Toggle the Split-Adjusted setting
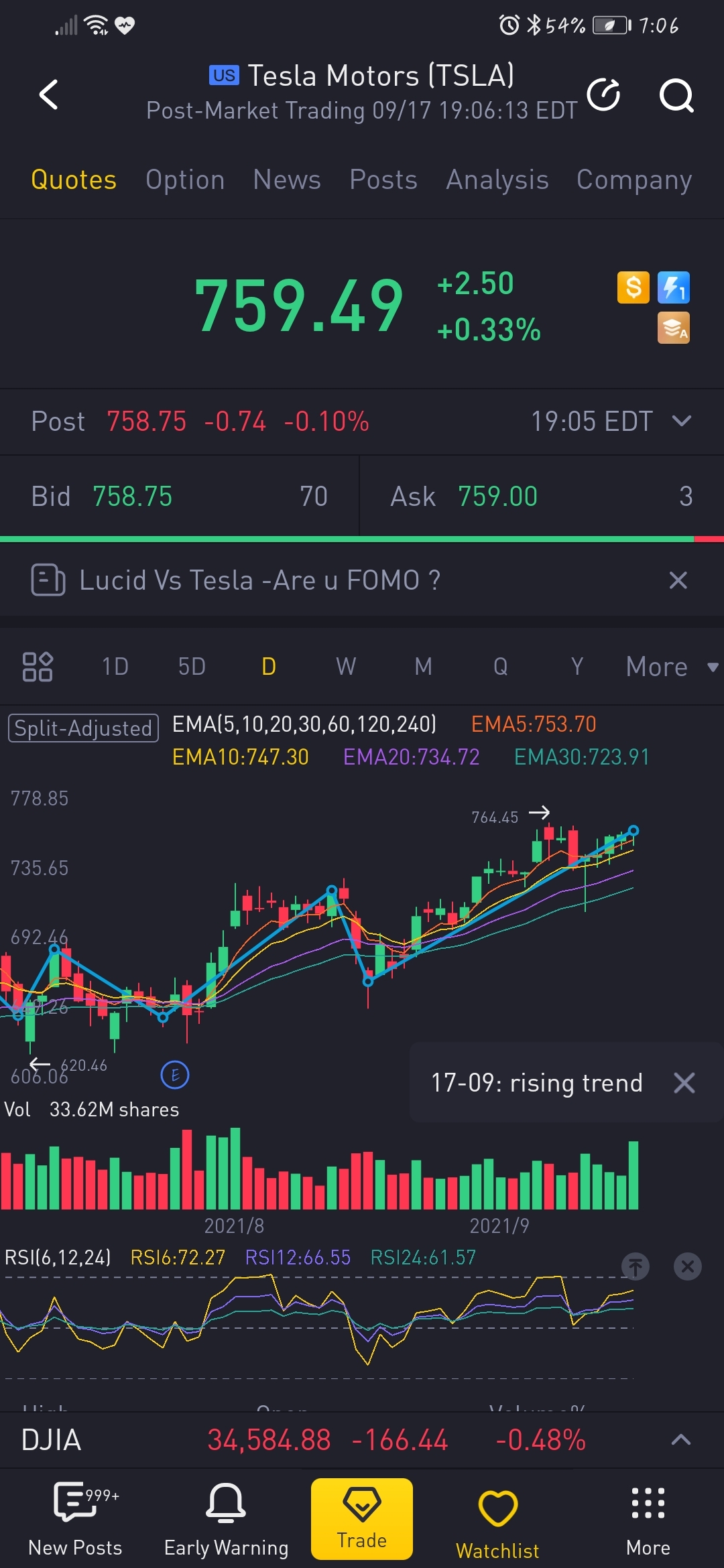Viewport: 724px width, 1568px height. click(83, 728)
